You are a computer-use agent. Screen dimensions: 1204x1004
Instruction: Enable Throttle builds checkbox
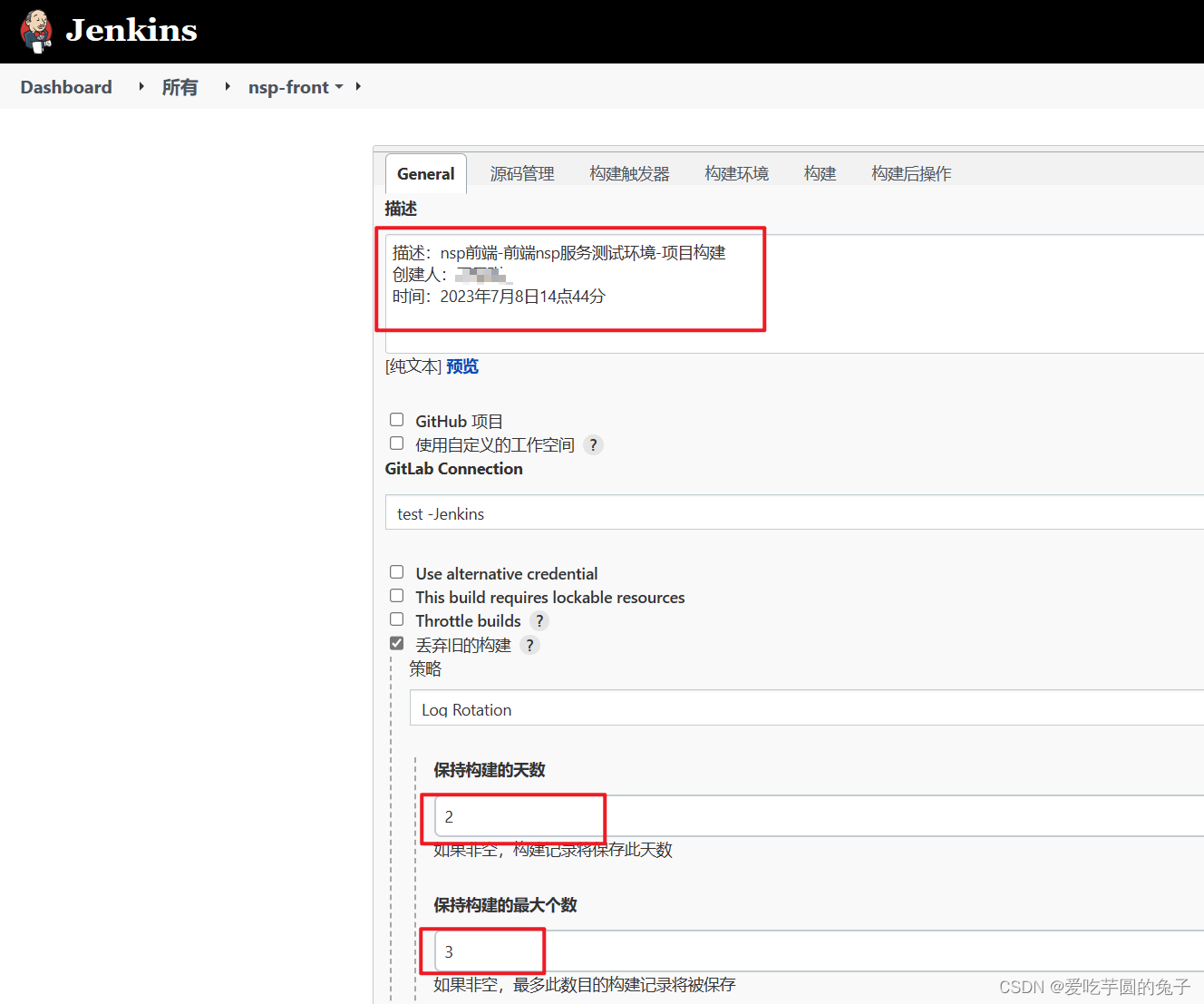[396, 619]
